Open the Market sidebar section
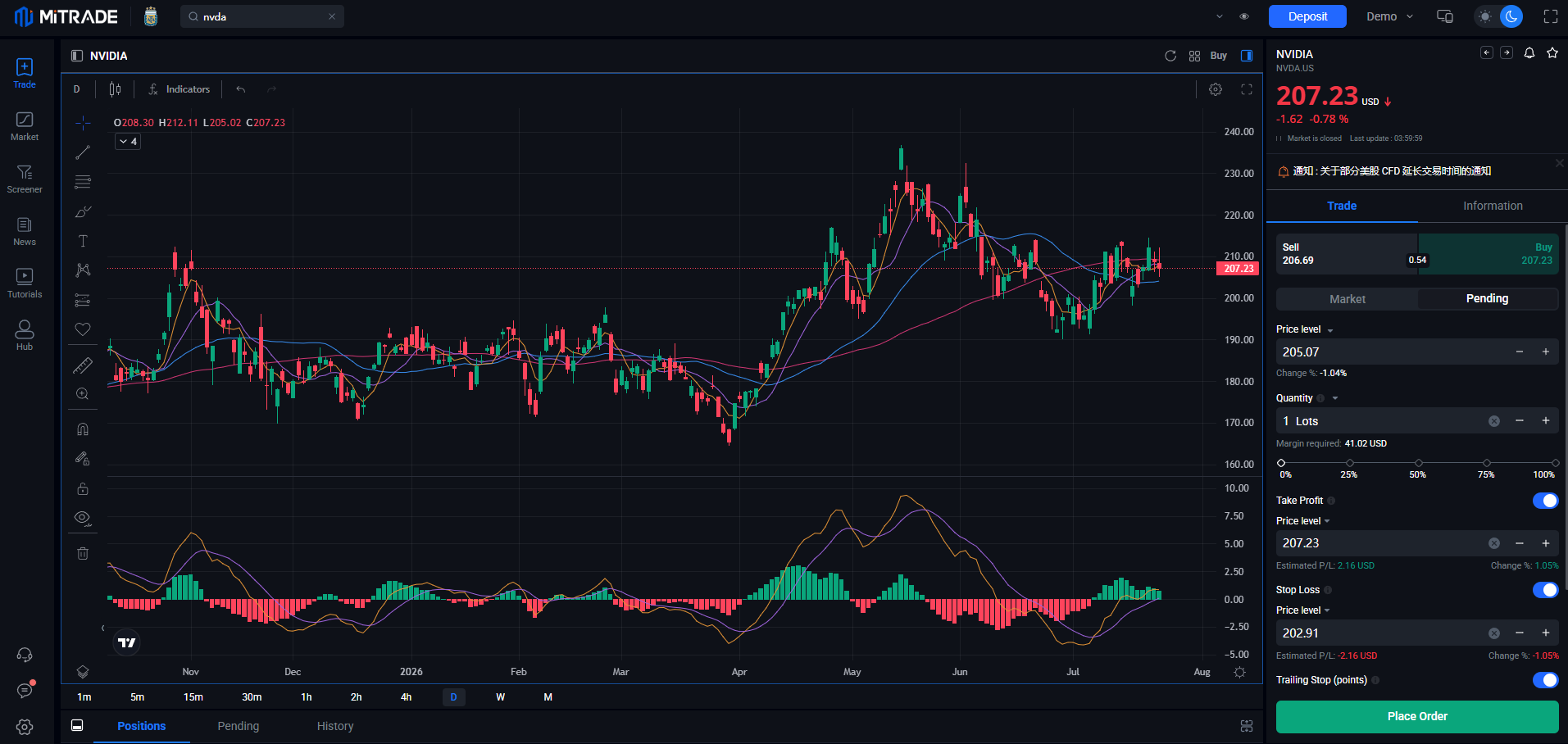1568x744 pixels. 25,126
